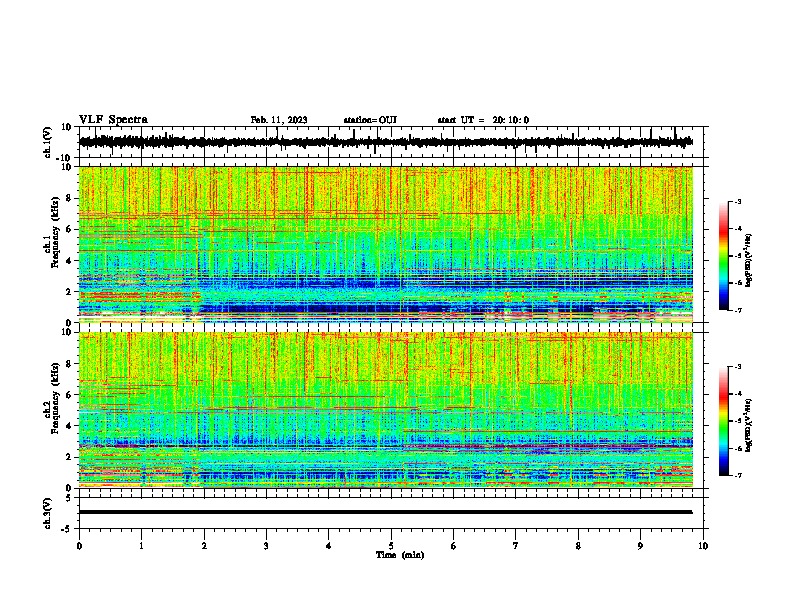The image size is (792, 612).
Task: Click the ch.1 voltage waveform trace
Action: [x=385, y=142]
